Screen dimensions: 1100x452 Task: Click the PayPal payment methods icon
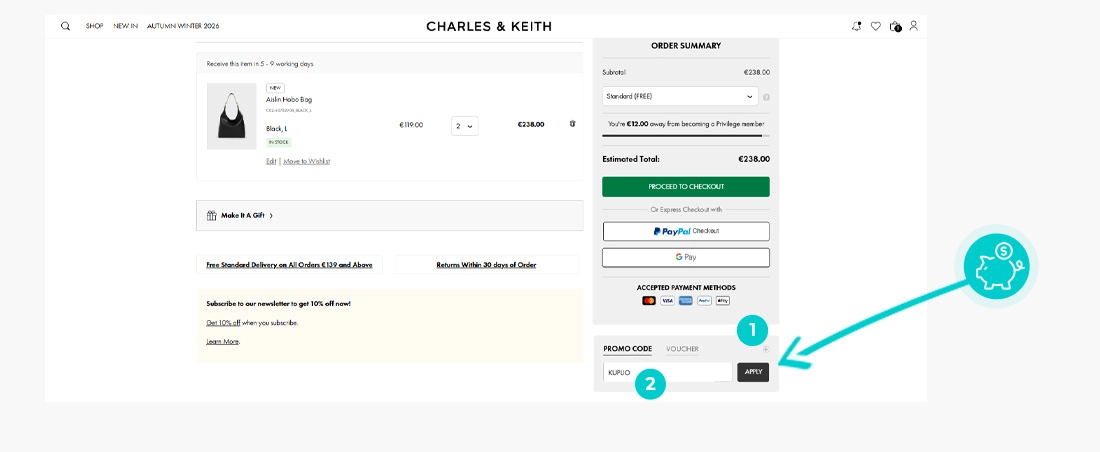(x=704, y=300)
